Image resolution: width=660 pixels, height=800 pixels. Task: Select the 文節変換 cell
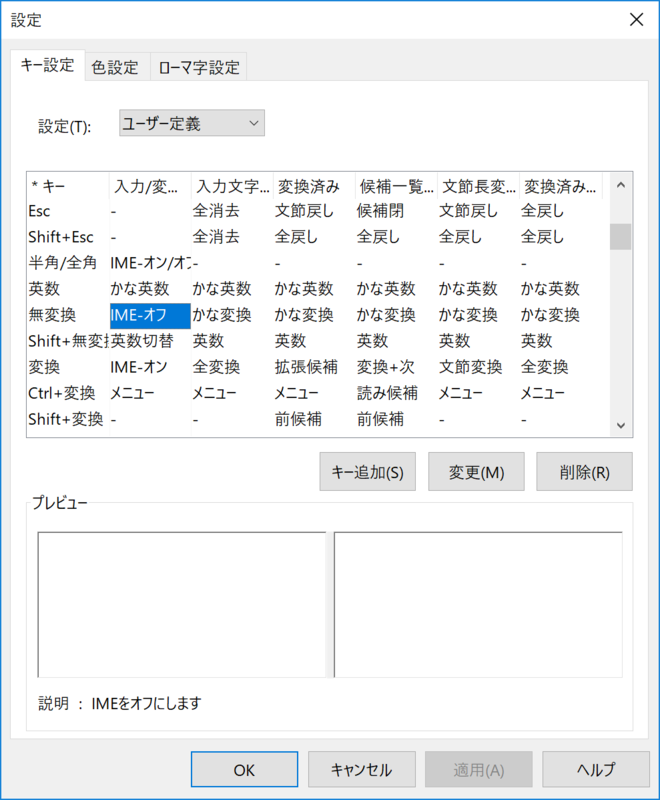tap(470, 367)
